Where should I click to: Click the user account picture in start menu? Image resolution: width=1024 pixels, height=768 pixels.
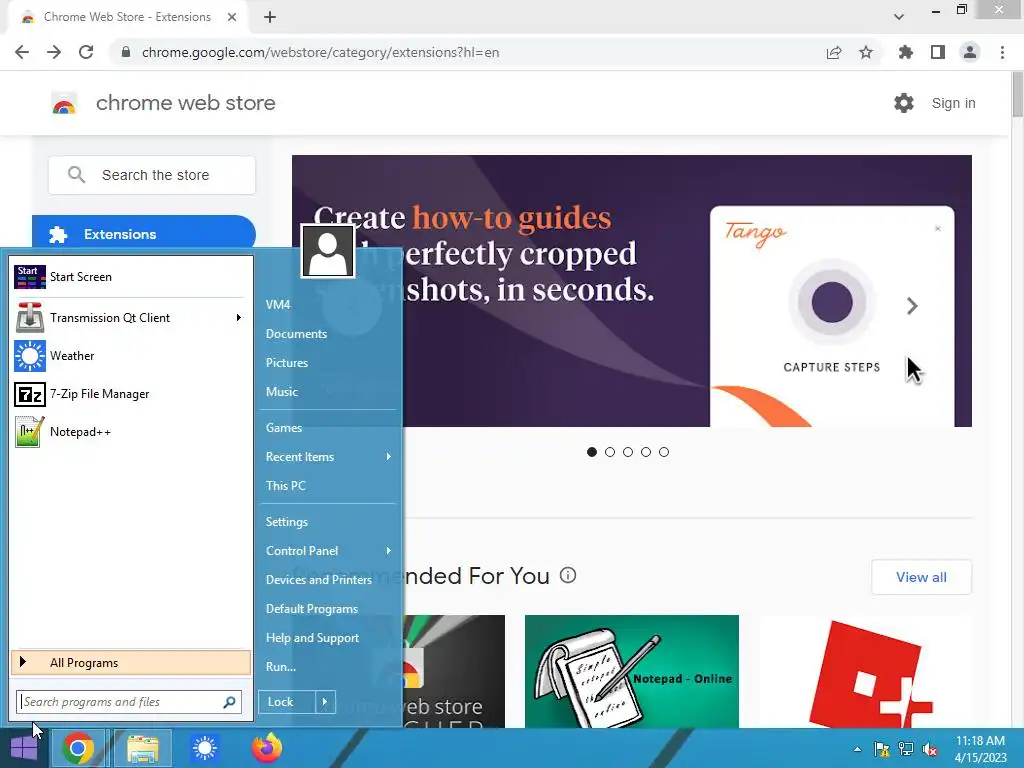(x=328, y=251)
